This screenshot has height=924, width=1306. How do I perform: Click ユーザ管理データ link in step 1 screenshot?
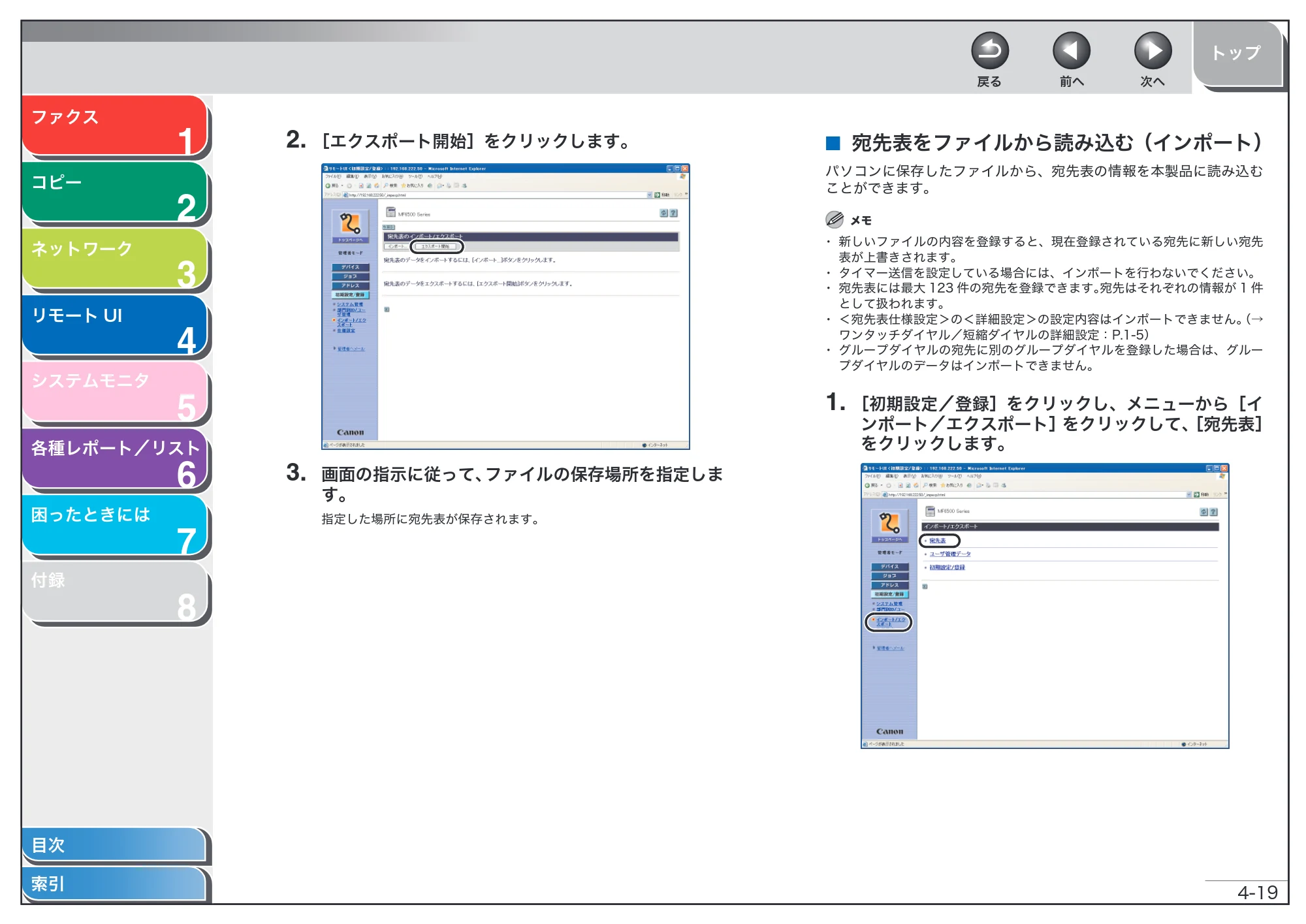click(950, 554)
